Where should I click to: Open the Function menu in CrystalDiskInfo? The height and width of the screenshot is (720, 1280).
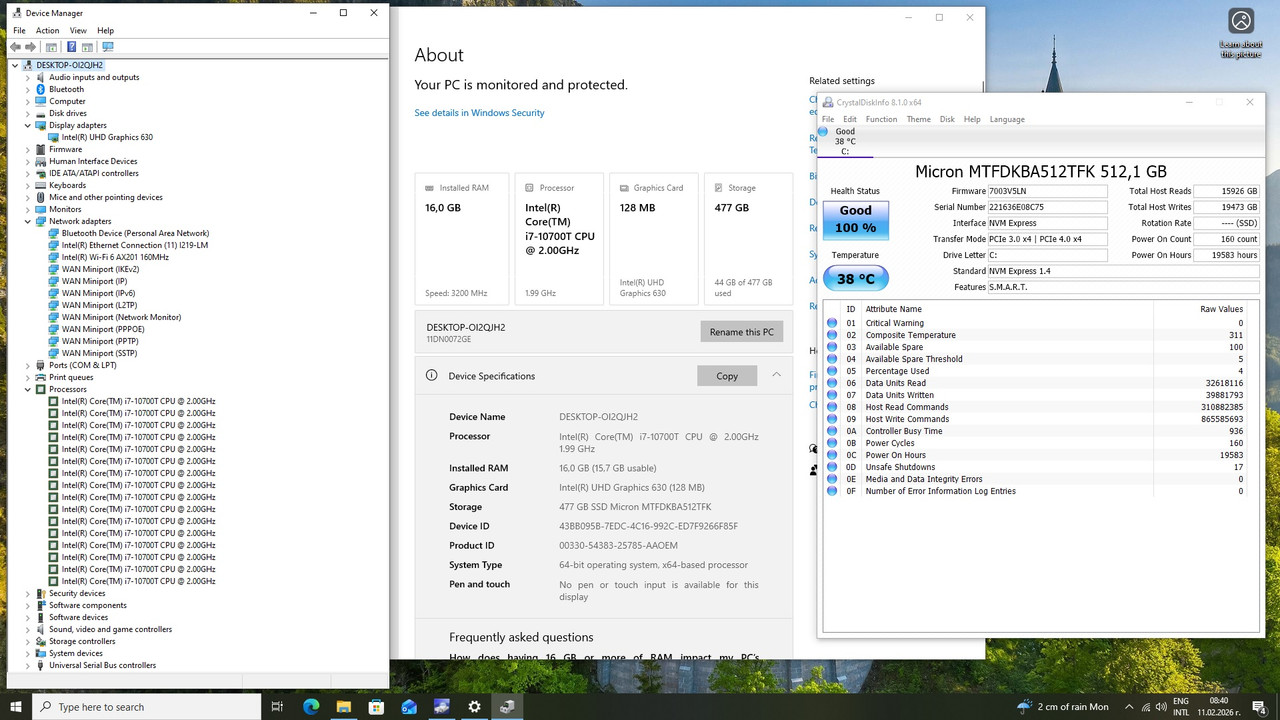pos(881,119)
